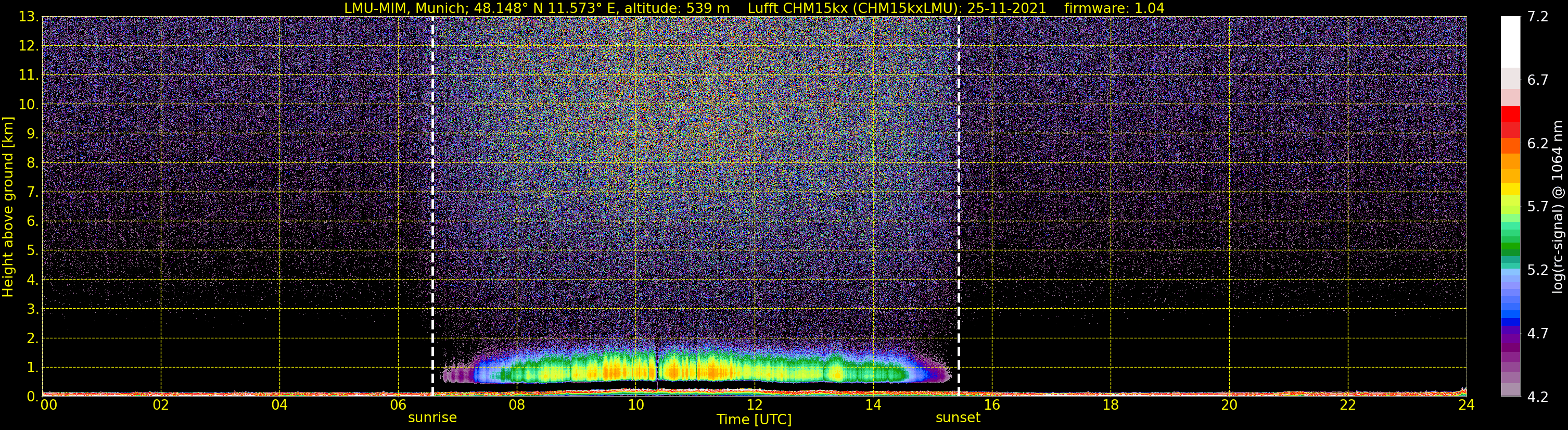The width and height of the screenshot is (1568, 430).
Task: Click the colorbar tick label '7.2'
Action: click(x=1538, y=17)
